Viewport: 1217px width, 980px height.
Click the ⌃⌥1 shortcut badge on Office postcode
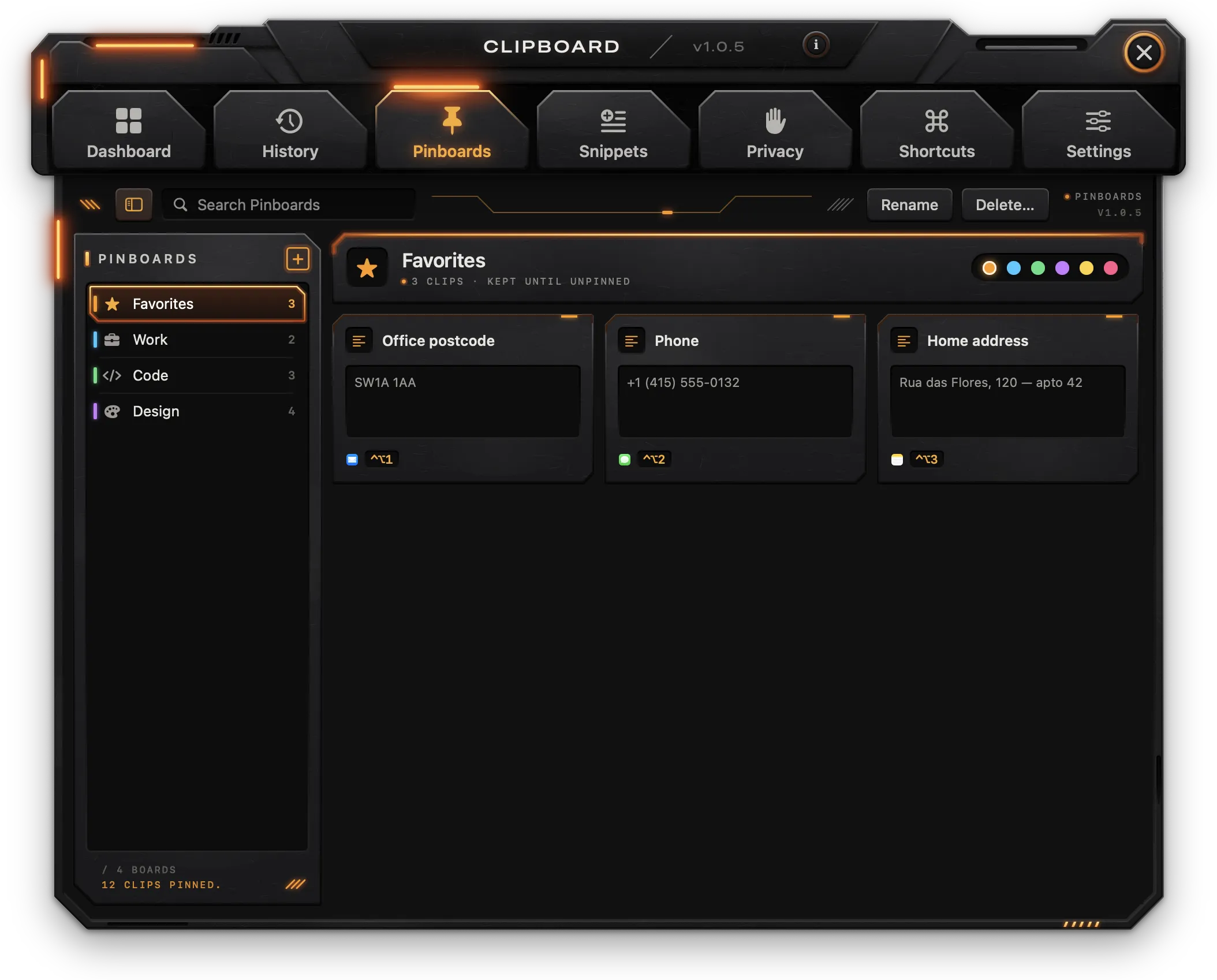(x=382, y=460)
